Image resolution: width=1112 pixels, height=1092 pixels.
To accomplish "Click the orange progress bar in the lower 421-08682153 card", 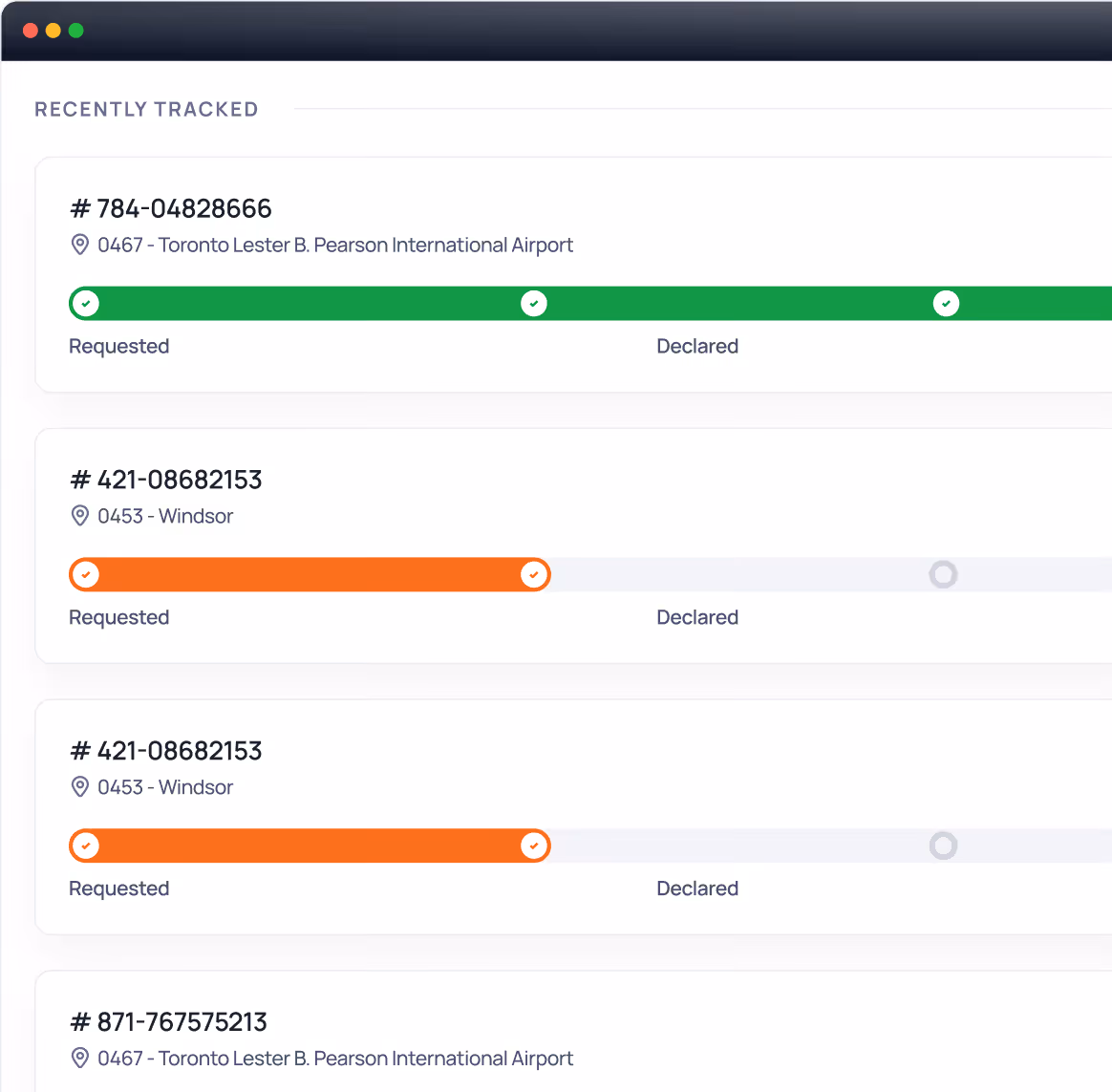I will [310, 846].
